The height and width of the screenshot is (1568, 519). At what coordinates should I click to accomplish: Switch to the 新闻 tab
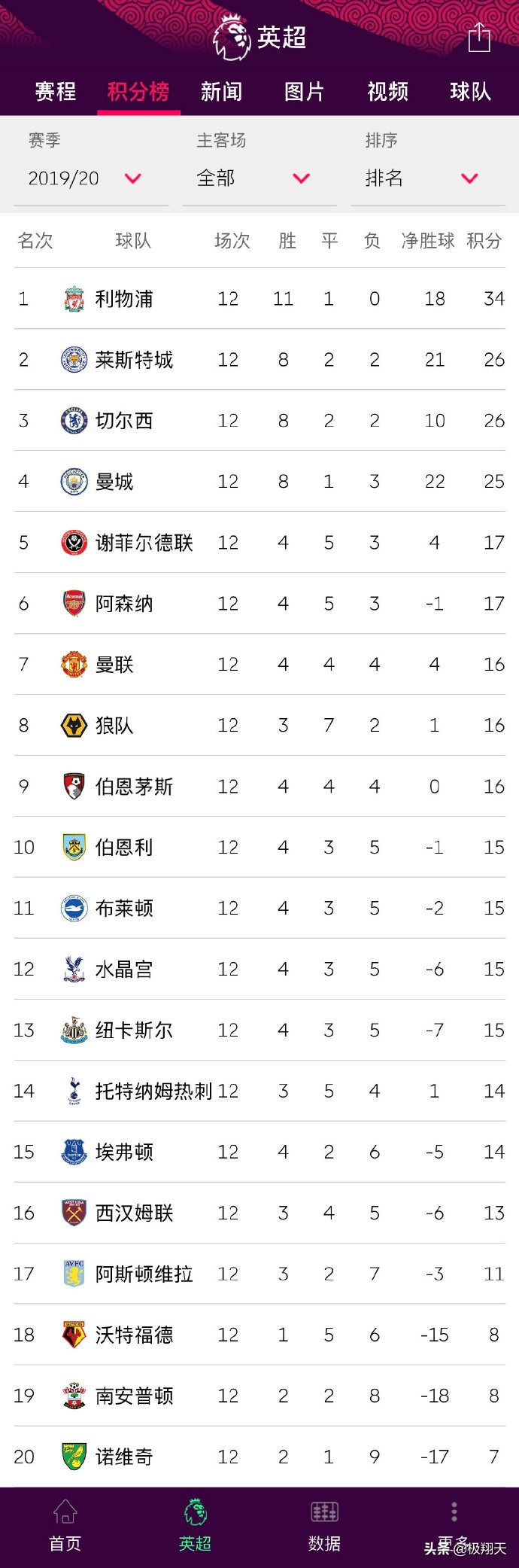pos(221,92)
